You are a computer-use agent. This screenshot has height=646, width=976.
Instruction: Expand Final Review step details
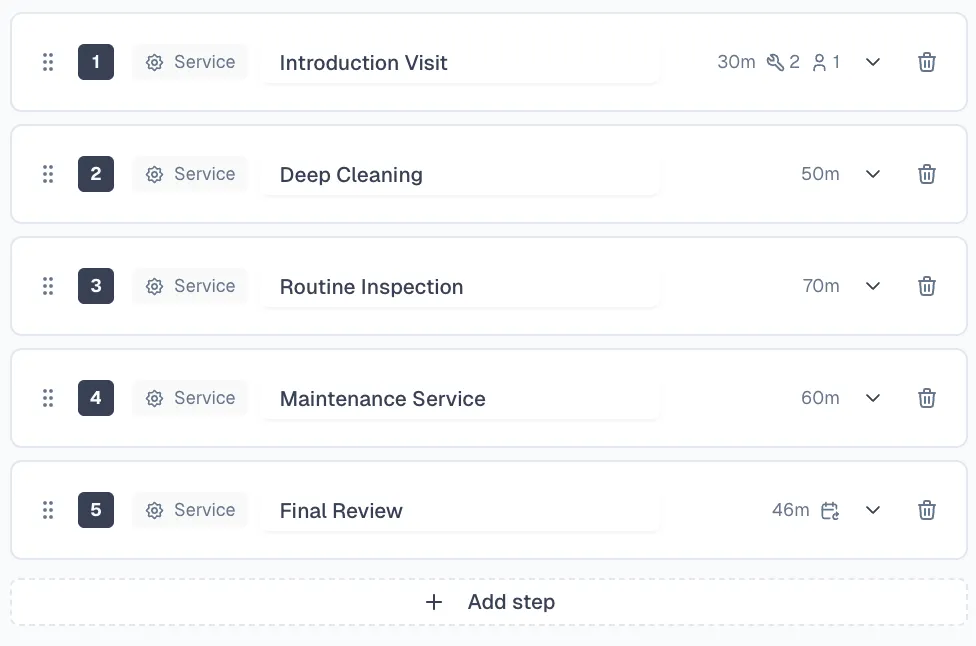tap(873, 510)
